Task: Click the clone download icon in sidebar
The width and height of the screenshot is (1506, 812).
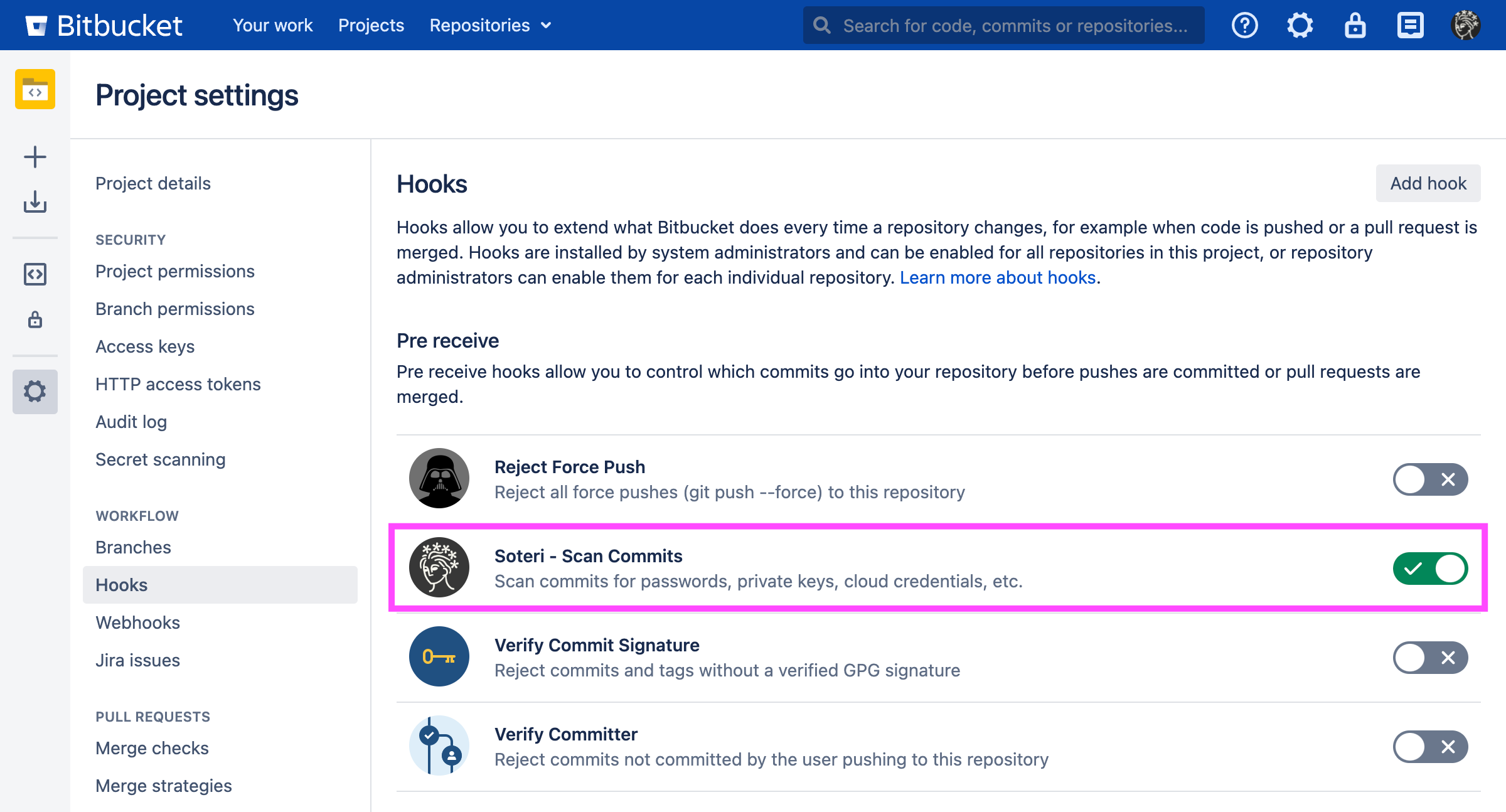Action: (35, 202)
